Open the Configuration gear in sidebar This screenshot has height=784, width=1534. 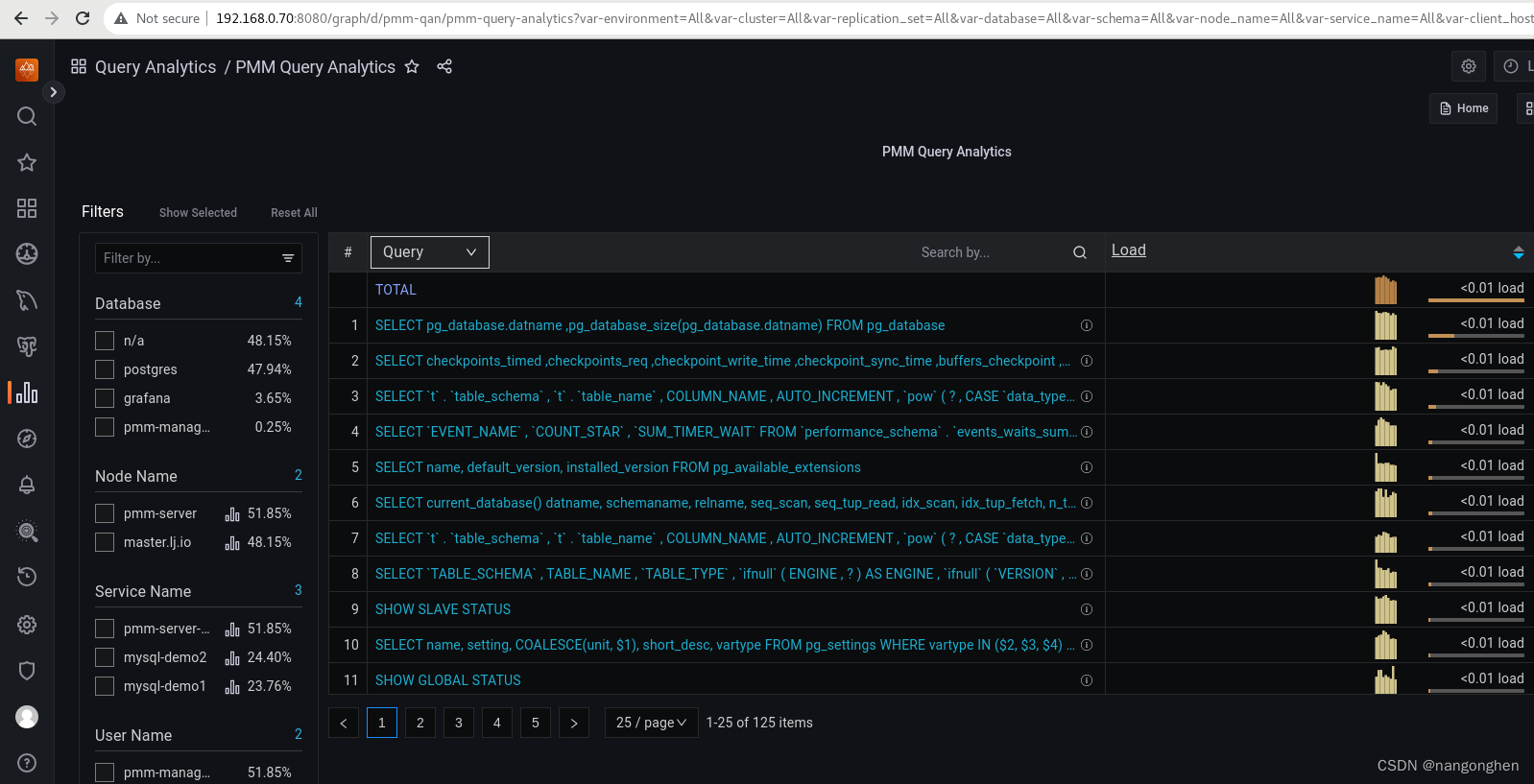point(27,625)
